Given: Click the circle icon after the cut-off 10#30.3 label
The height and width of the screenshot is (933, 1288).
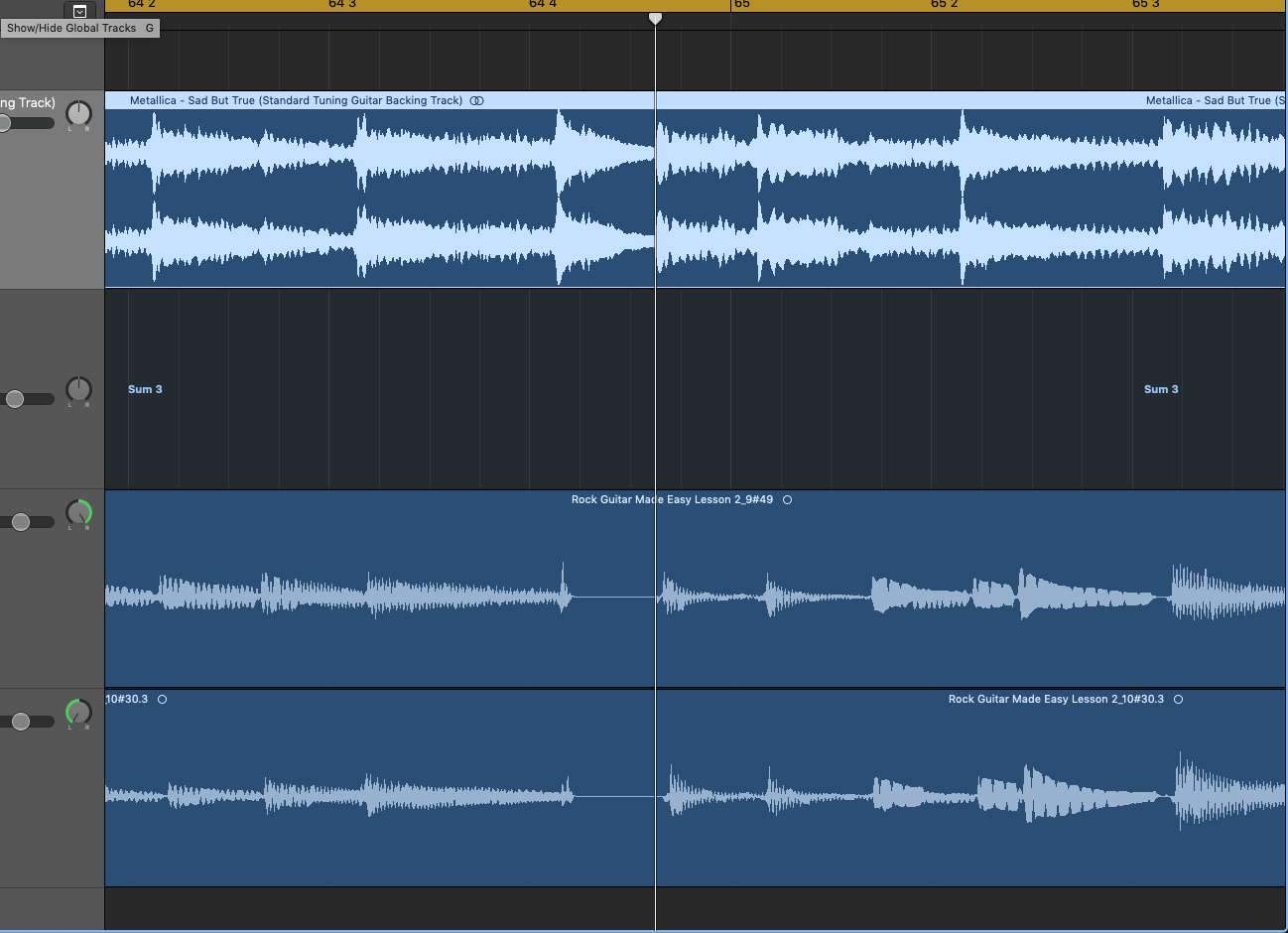Looking at the screenshot, I should click(162, 699).
